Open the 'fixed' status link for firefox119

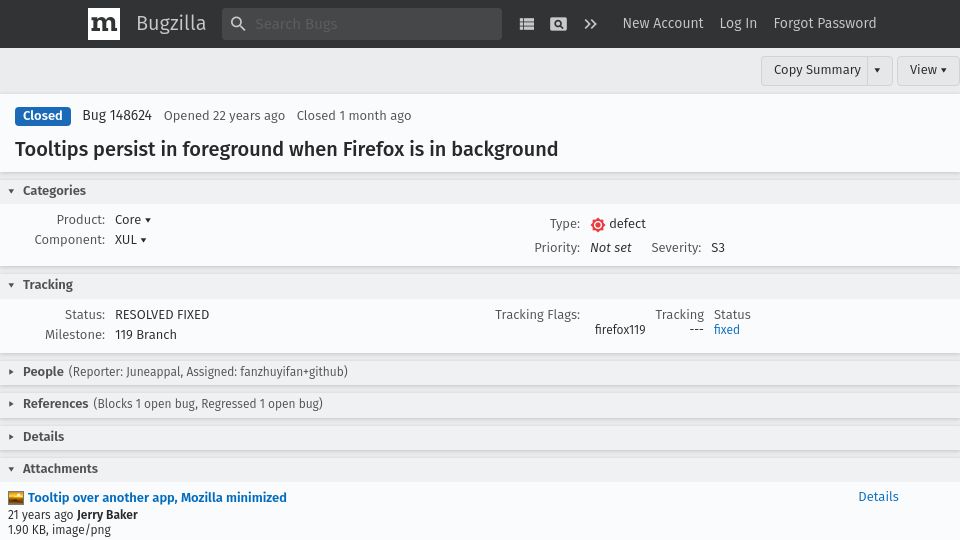tap(726, 329)
